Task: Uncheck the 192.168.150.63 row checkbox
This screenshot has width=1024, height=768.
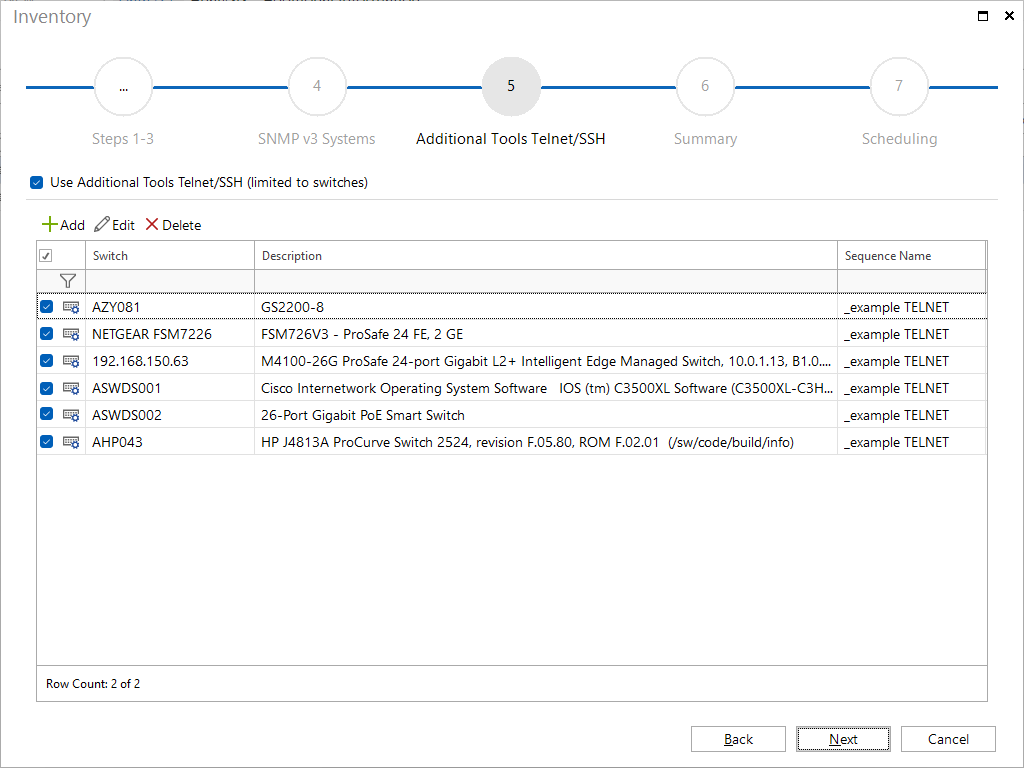Action: pyautogui.click(x=46, y=360)
